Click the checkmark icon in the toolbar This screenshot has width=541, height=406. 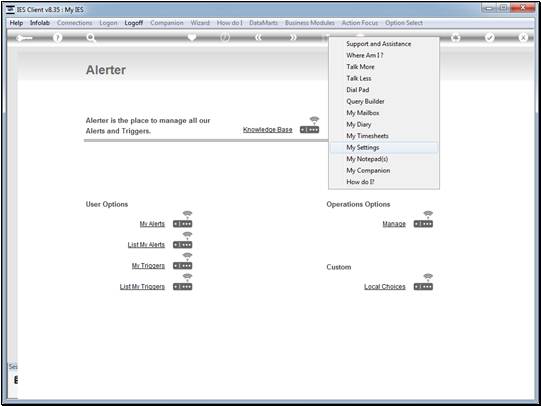(x=490, y=37)
